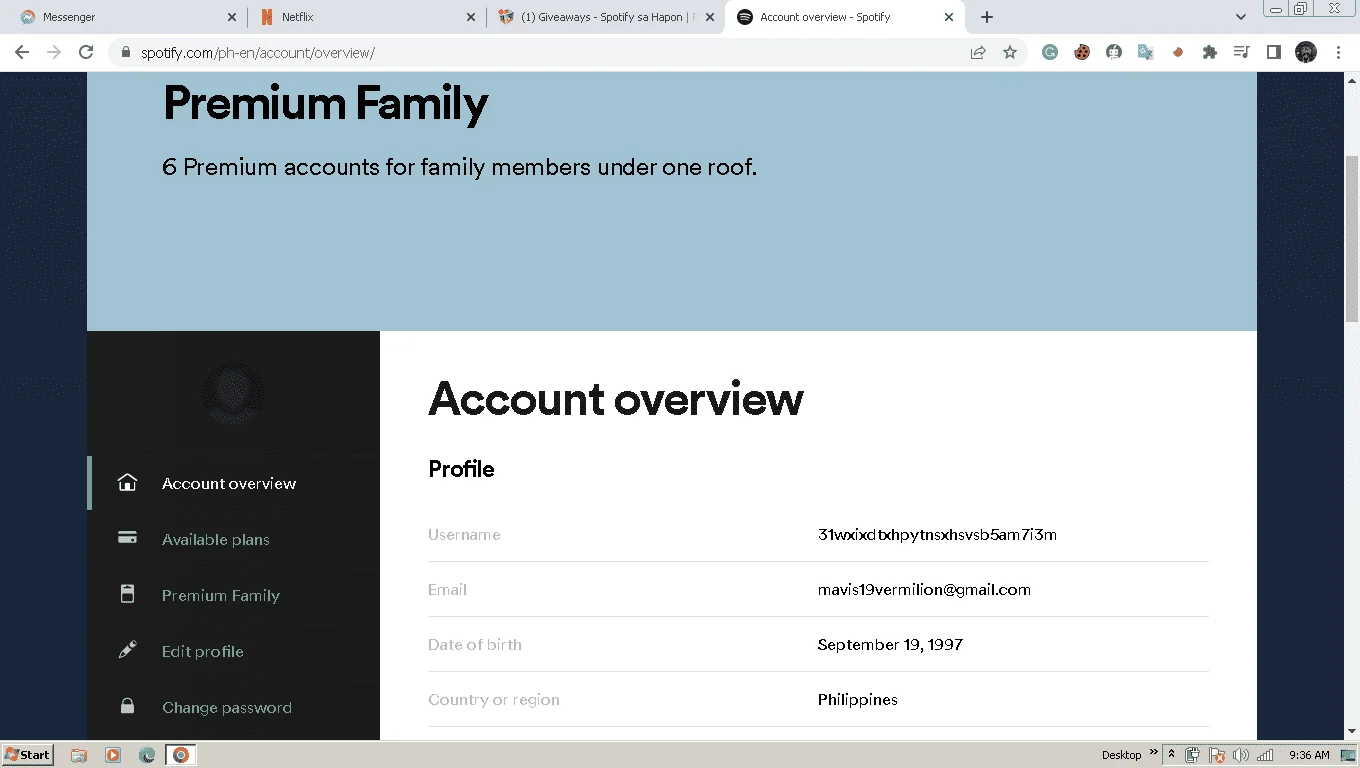1360x768 pixels.
Task: Click the pencil icon beside Edit profile
Action: (127, 651)
